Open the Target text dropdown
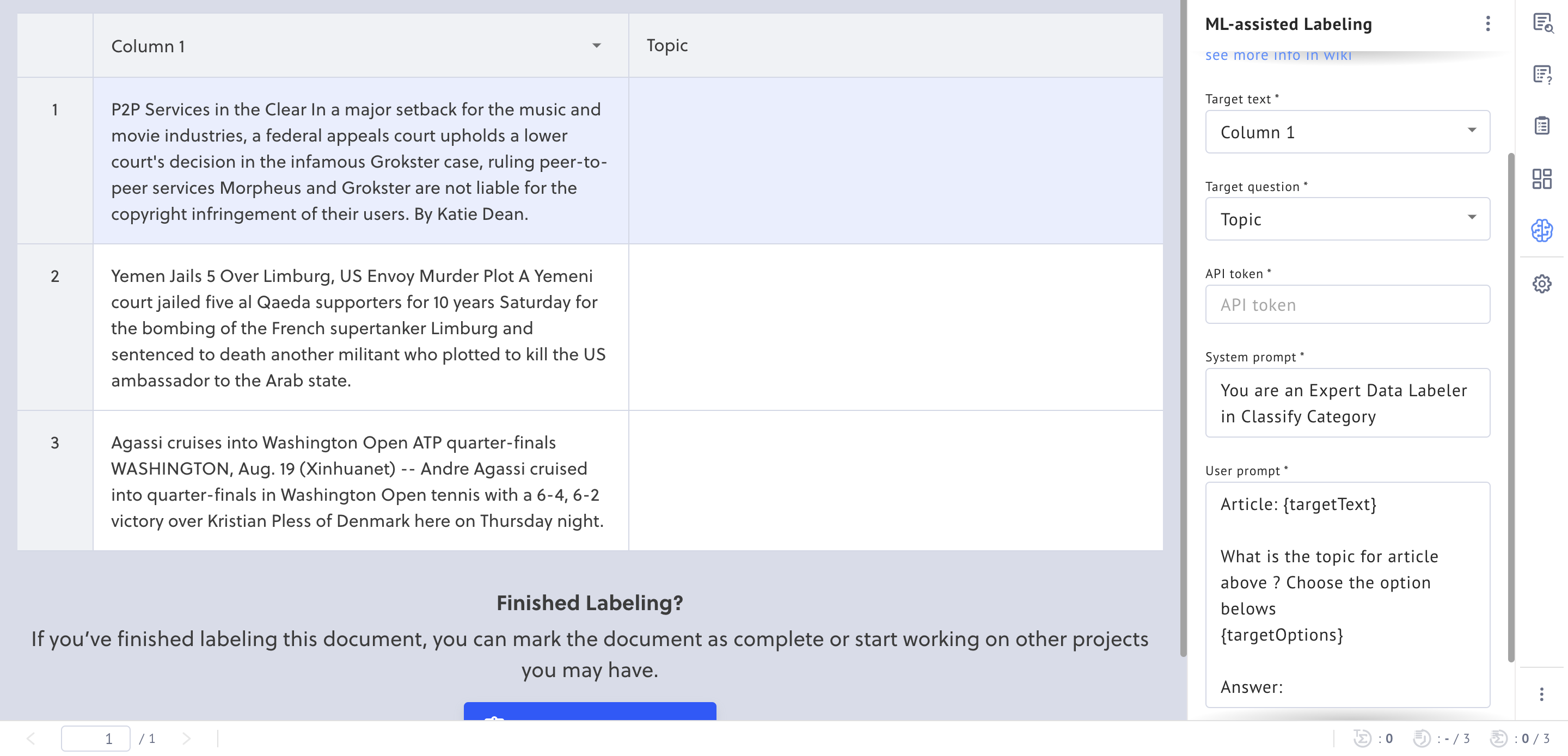Screen dimensions: 1568x756 (1347, 132)
